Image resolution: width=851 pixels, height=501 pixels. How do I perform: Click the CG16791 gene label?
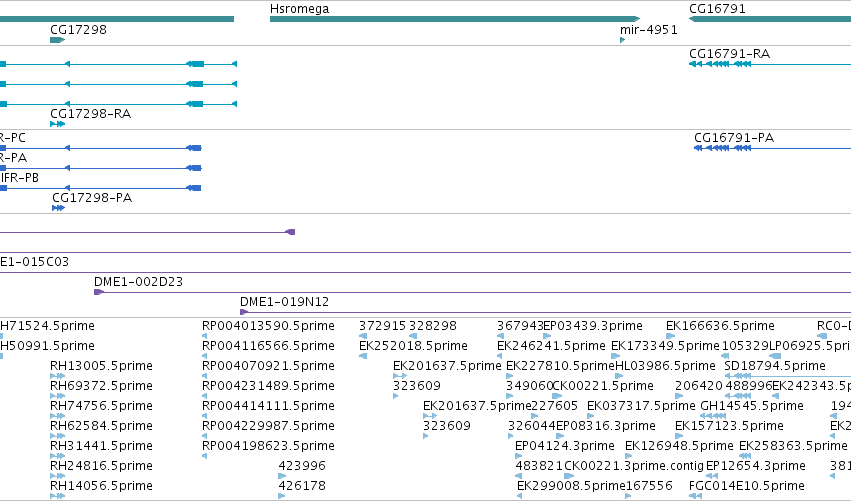point(717,9)
